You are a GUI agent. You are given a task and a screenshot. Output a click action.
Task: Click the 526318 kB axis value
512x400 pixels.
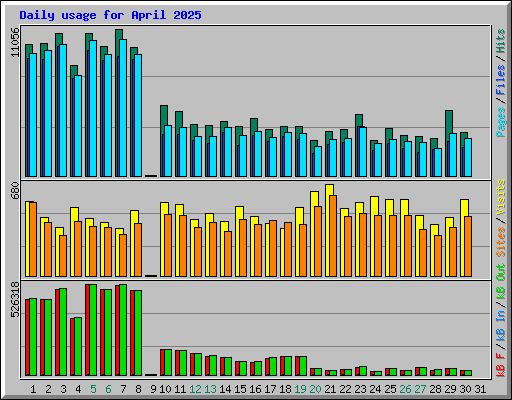(x=15, y=300)
